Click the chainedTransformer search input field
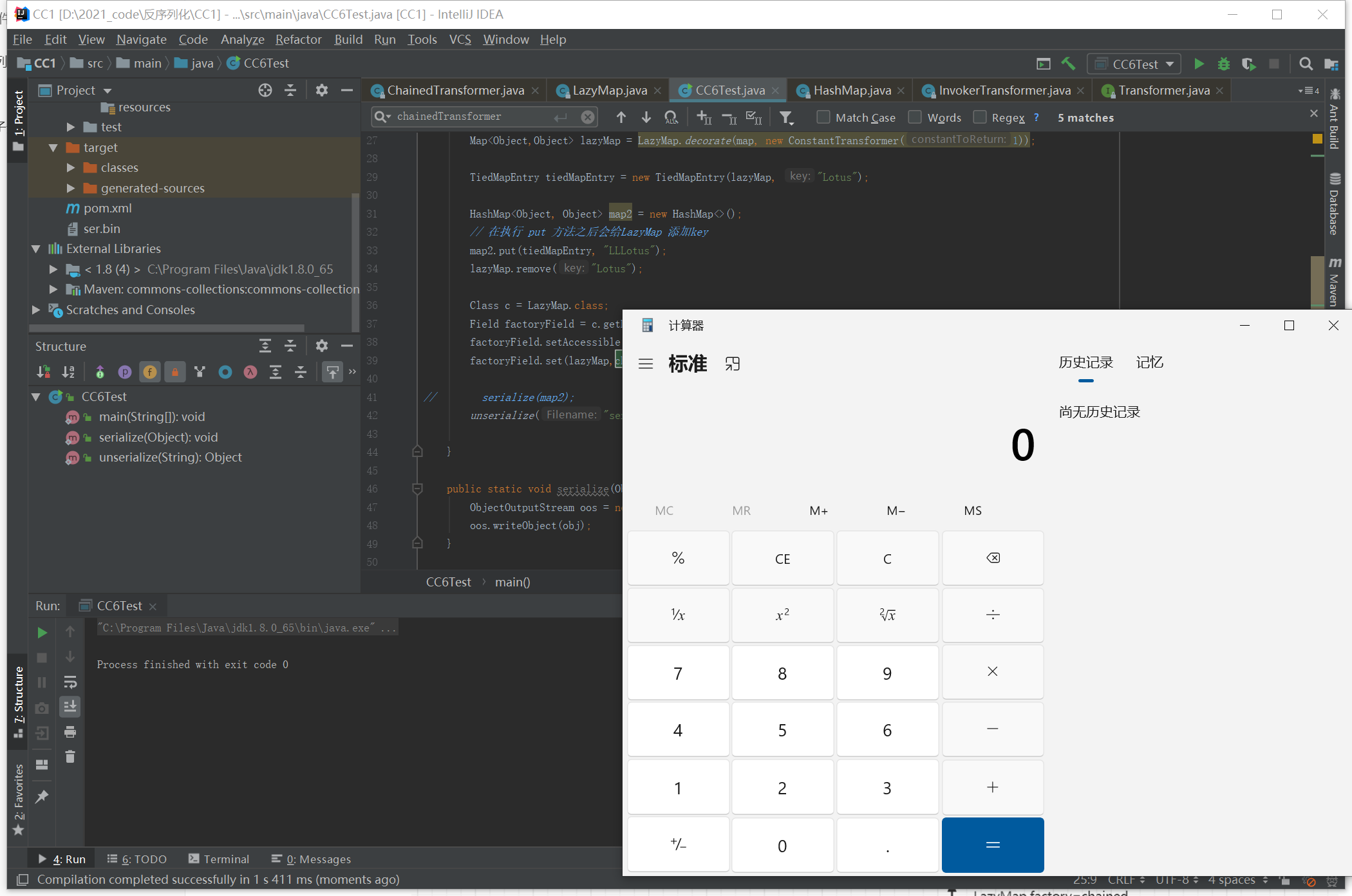Viewport: 1352px width, 896px height. coord(470,117)
